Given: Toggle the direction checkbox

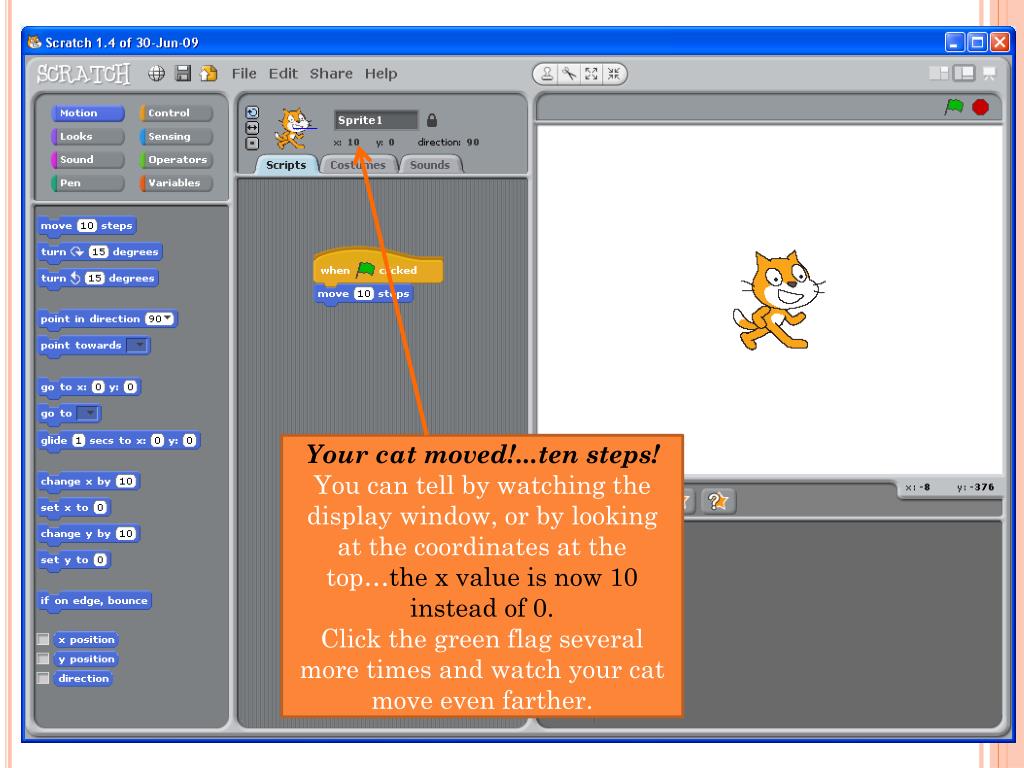Looking at the screenshot, I should [x=43, y=679].
